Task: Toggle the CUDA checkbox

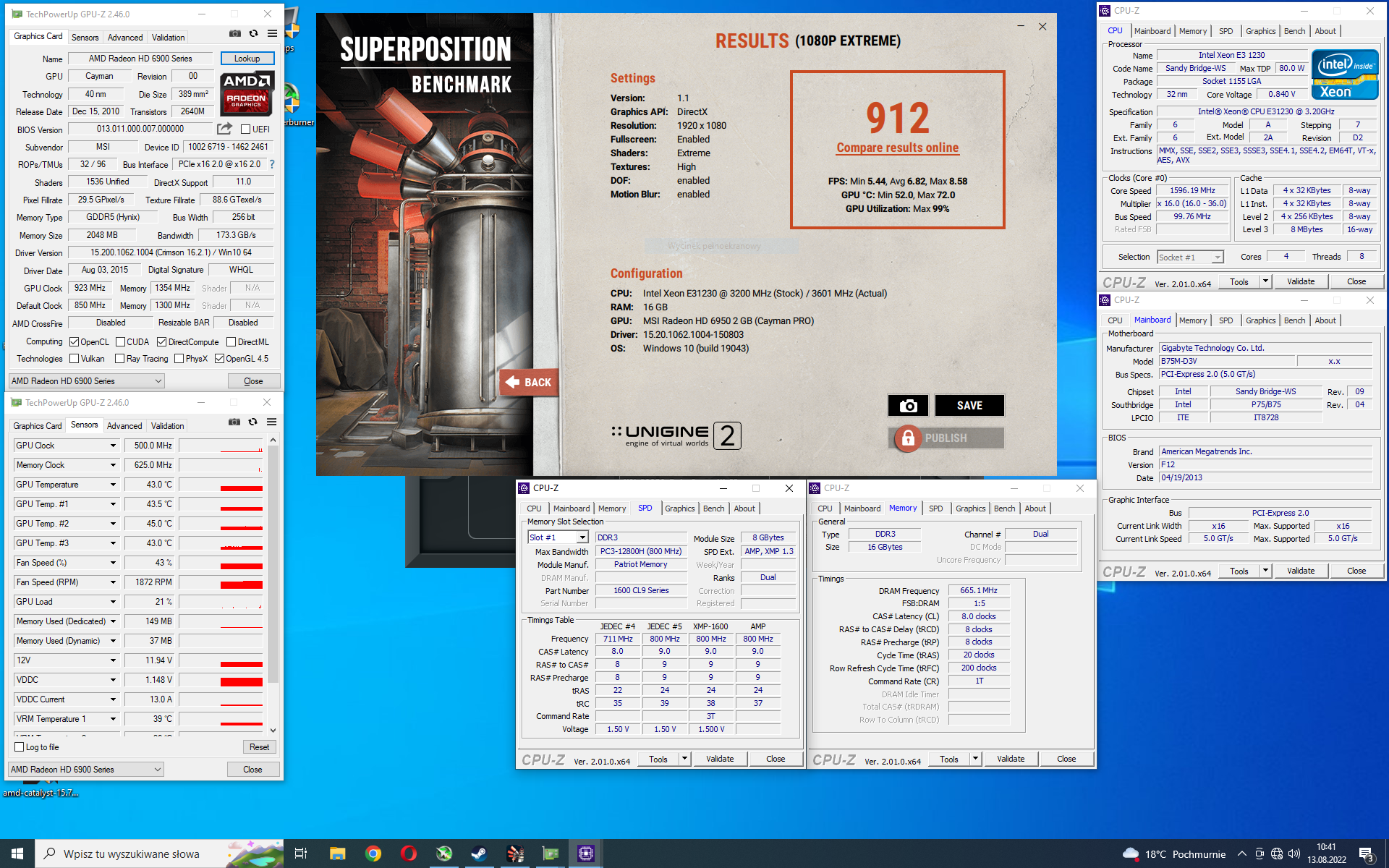Action: tap(121, 342)
